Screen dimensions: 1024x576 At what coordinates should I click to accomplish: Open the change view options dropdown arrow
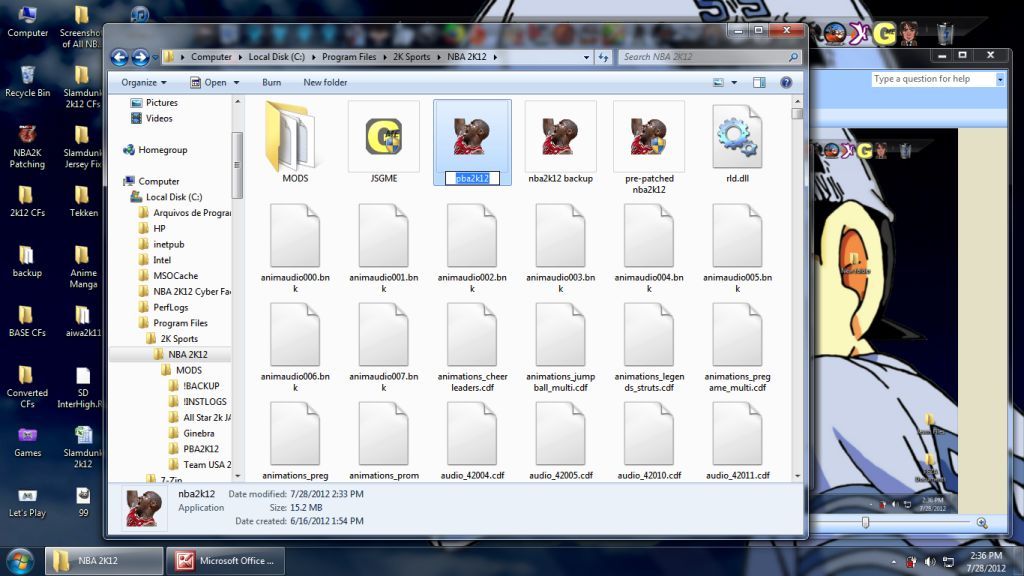tap(734, 82)
